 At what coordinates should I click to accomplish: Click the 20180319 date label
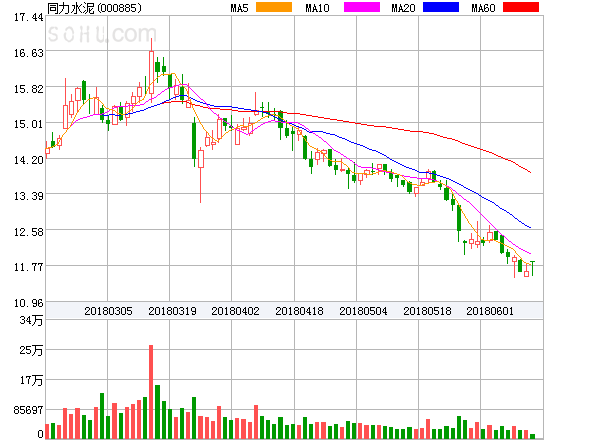(172, 311)
